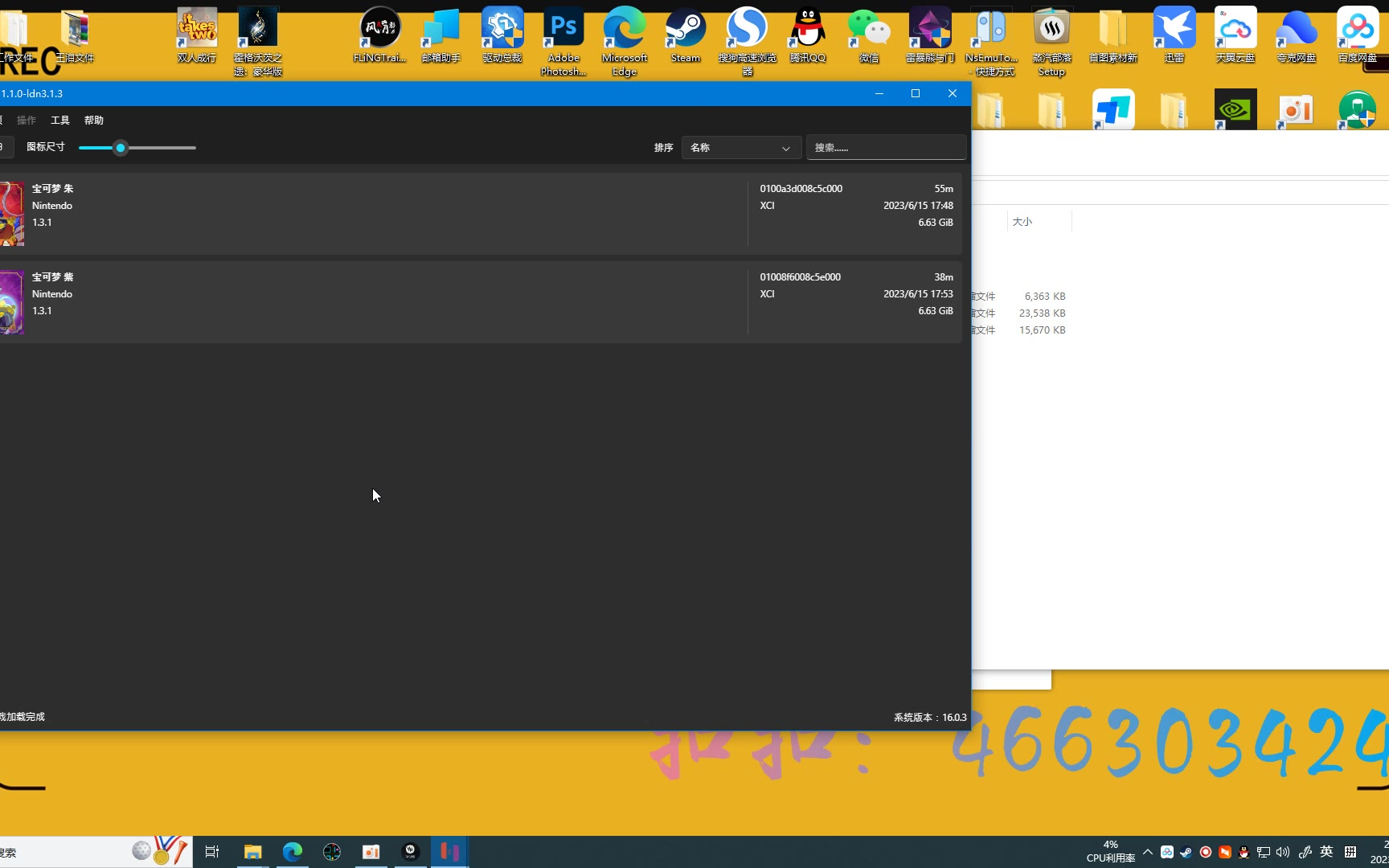Open the 帮助 menu
The image size is (1389, 868).
pos(94,121)
